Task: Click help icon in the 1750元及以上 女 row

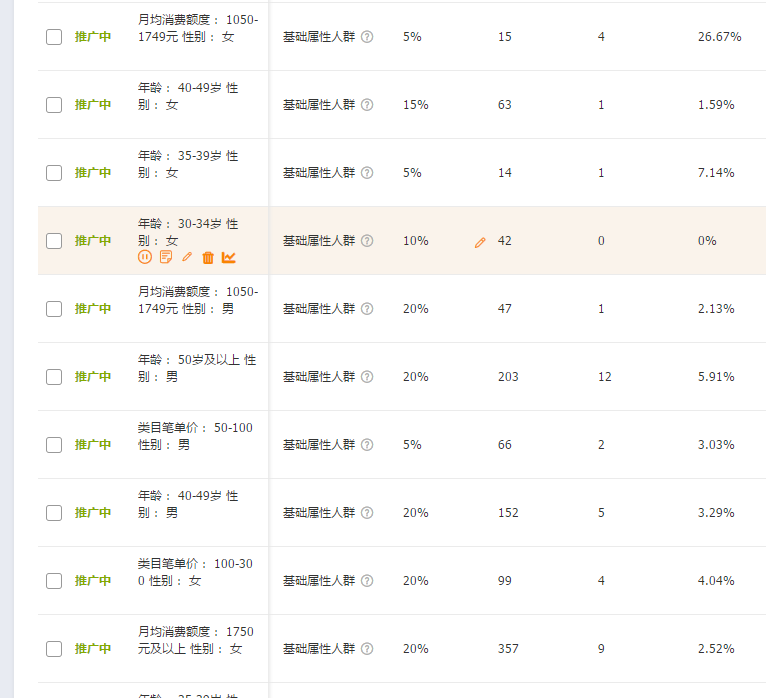Action: (x=367, y=649)
